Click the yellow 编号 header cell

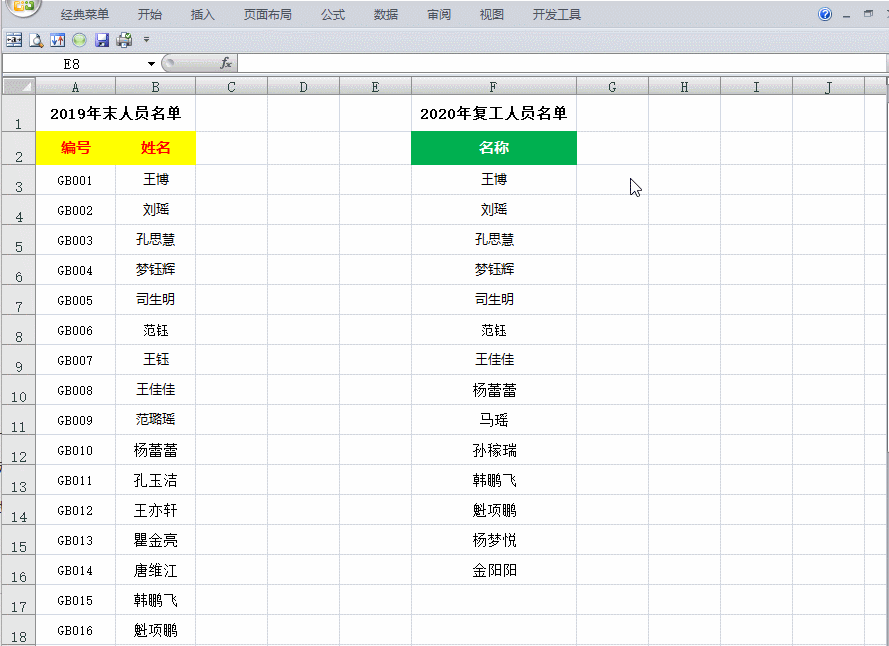(75, 148)
